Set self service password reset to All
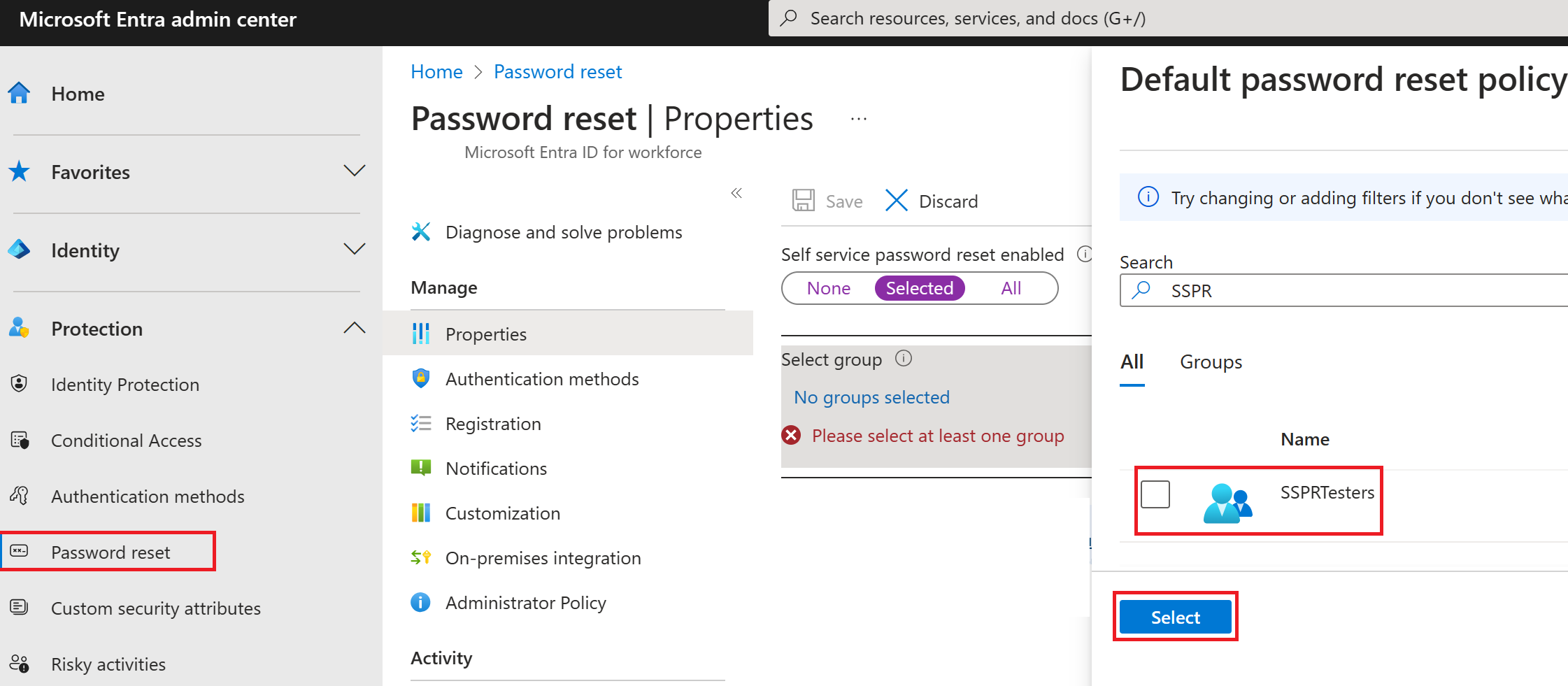The width and height of the screenshot is (1568, 686). click(x=1011, y=288)
